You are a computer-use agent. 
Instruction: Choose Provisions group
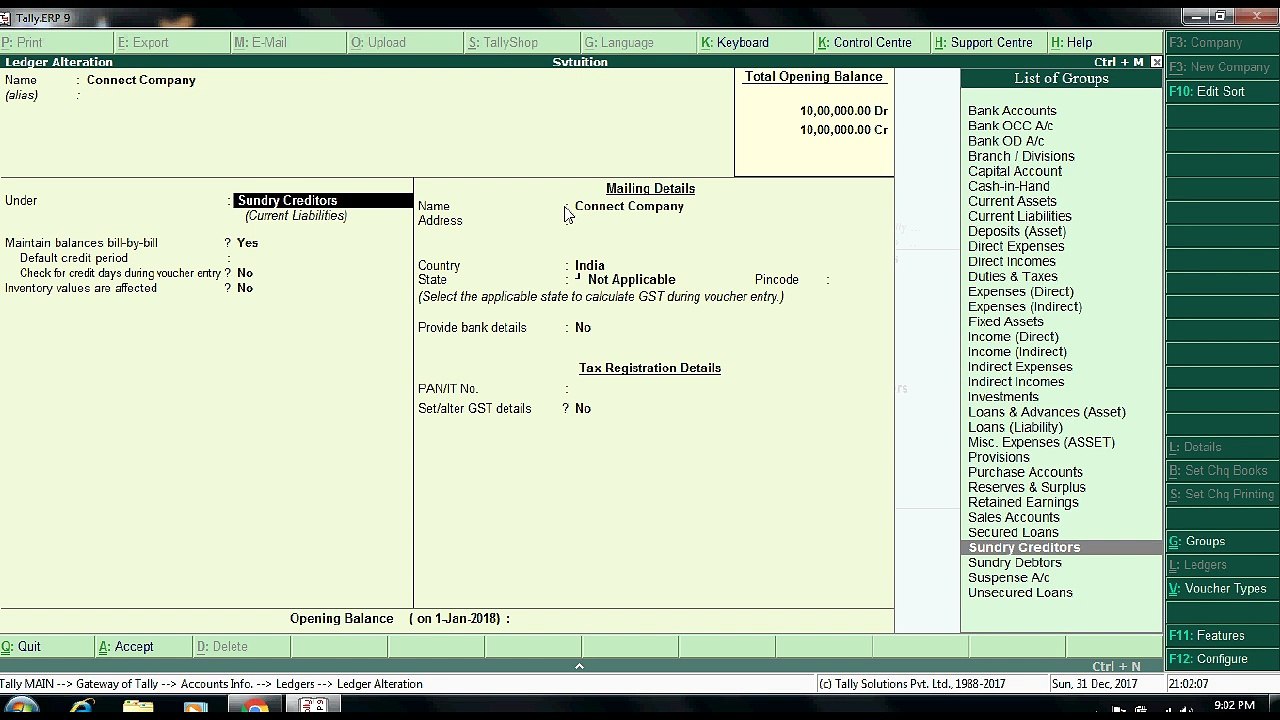tap(998, 457)
